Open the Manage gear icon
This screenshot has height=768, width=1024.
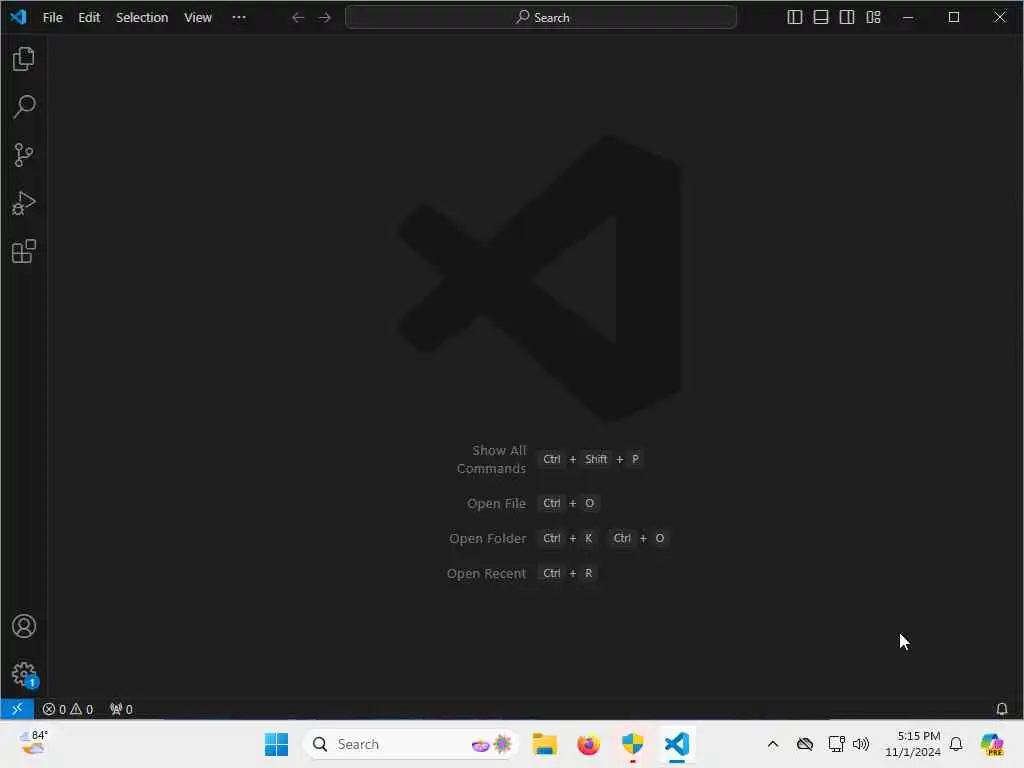point(24,674)
